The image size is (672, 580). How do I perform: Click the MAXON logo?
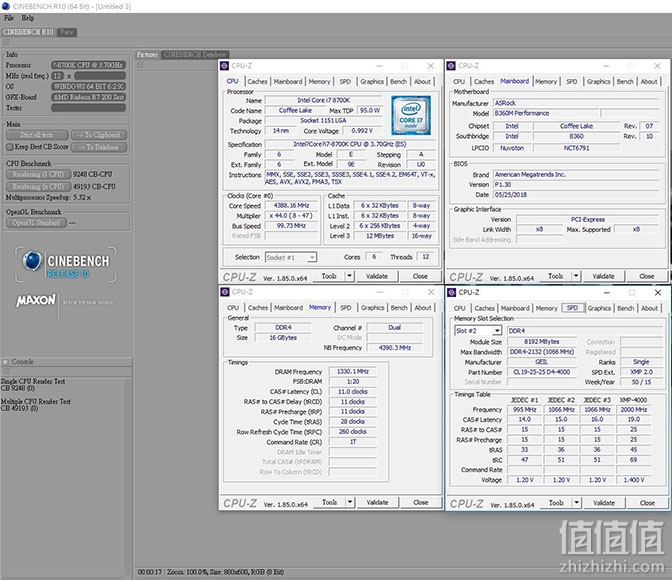[x=36, y=300]
